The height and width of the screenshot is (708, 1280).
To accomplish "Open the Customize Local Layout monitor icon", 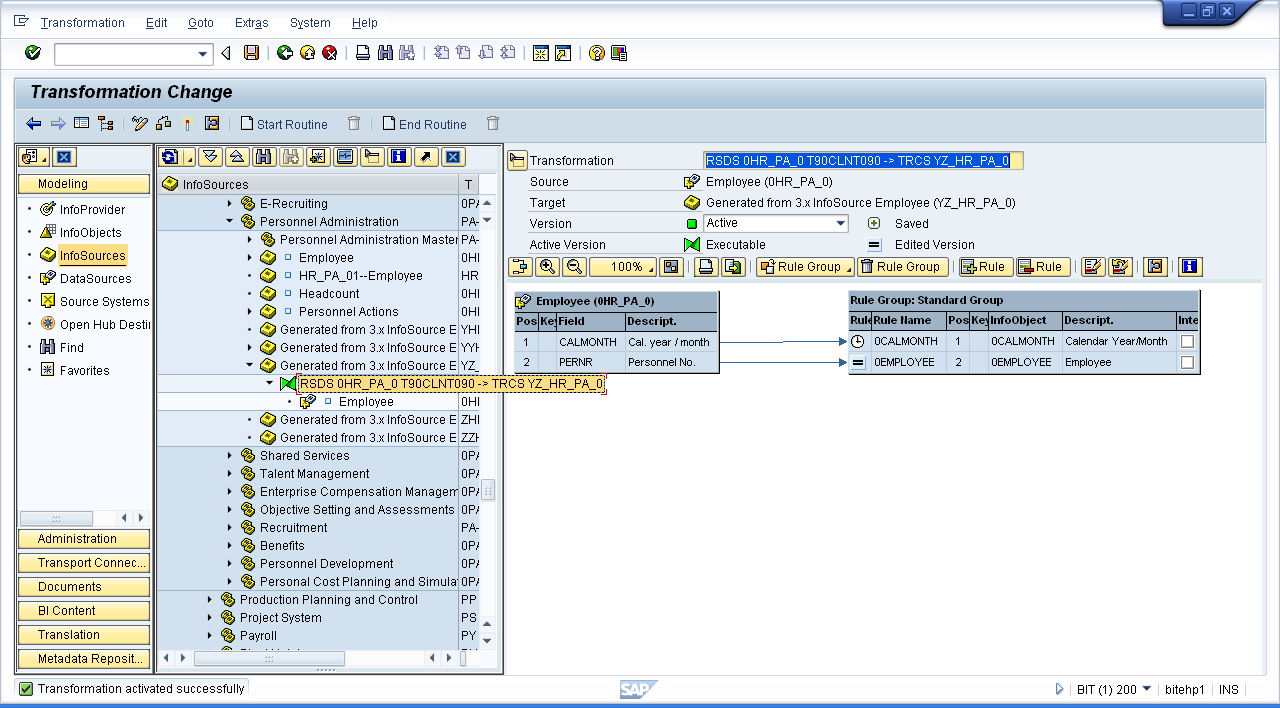I will click(x=618, y=53).
